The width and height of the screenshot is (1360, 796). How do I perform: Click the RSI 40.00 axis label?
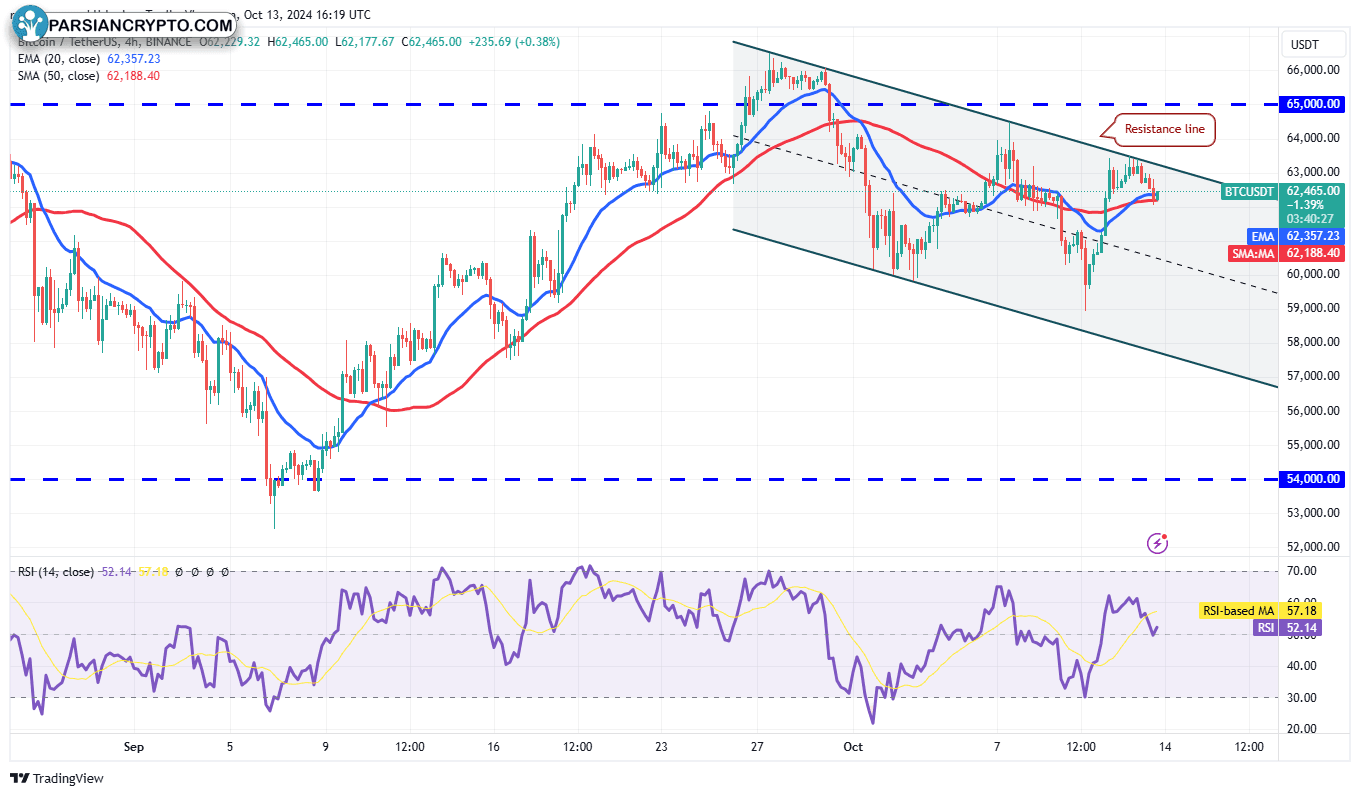pos(1301,666)
